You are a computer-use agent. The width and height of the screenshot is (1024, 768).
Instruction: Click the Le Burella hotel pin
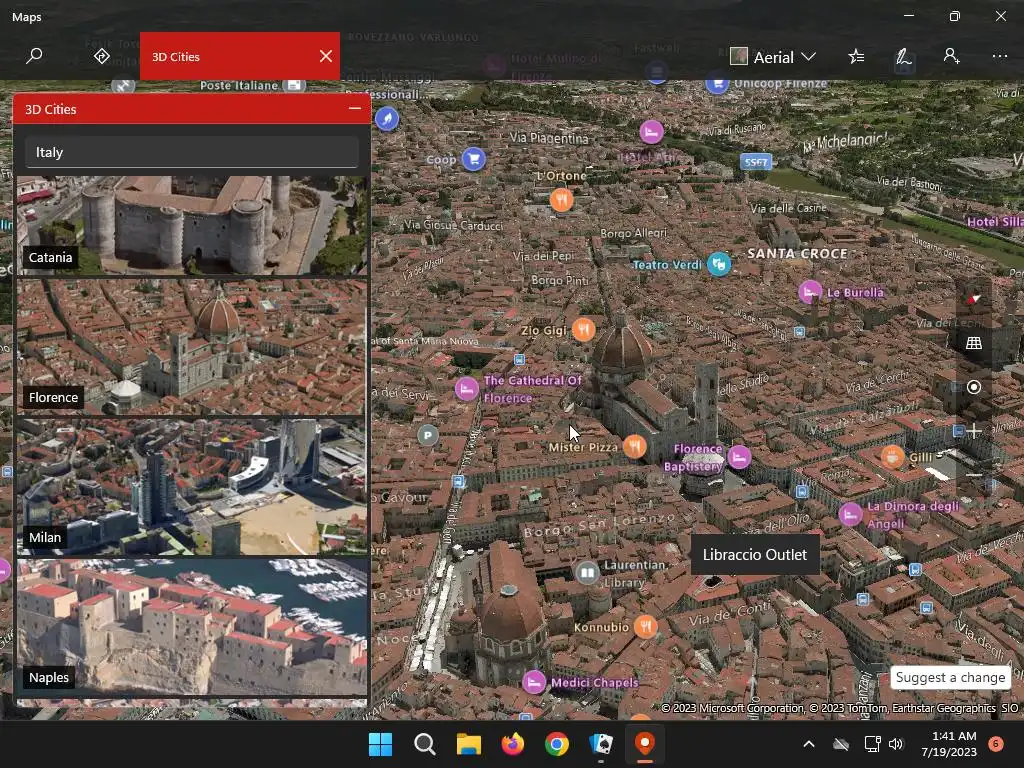[x=810, y=291]
